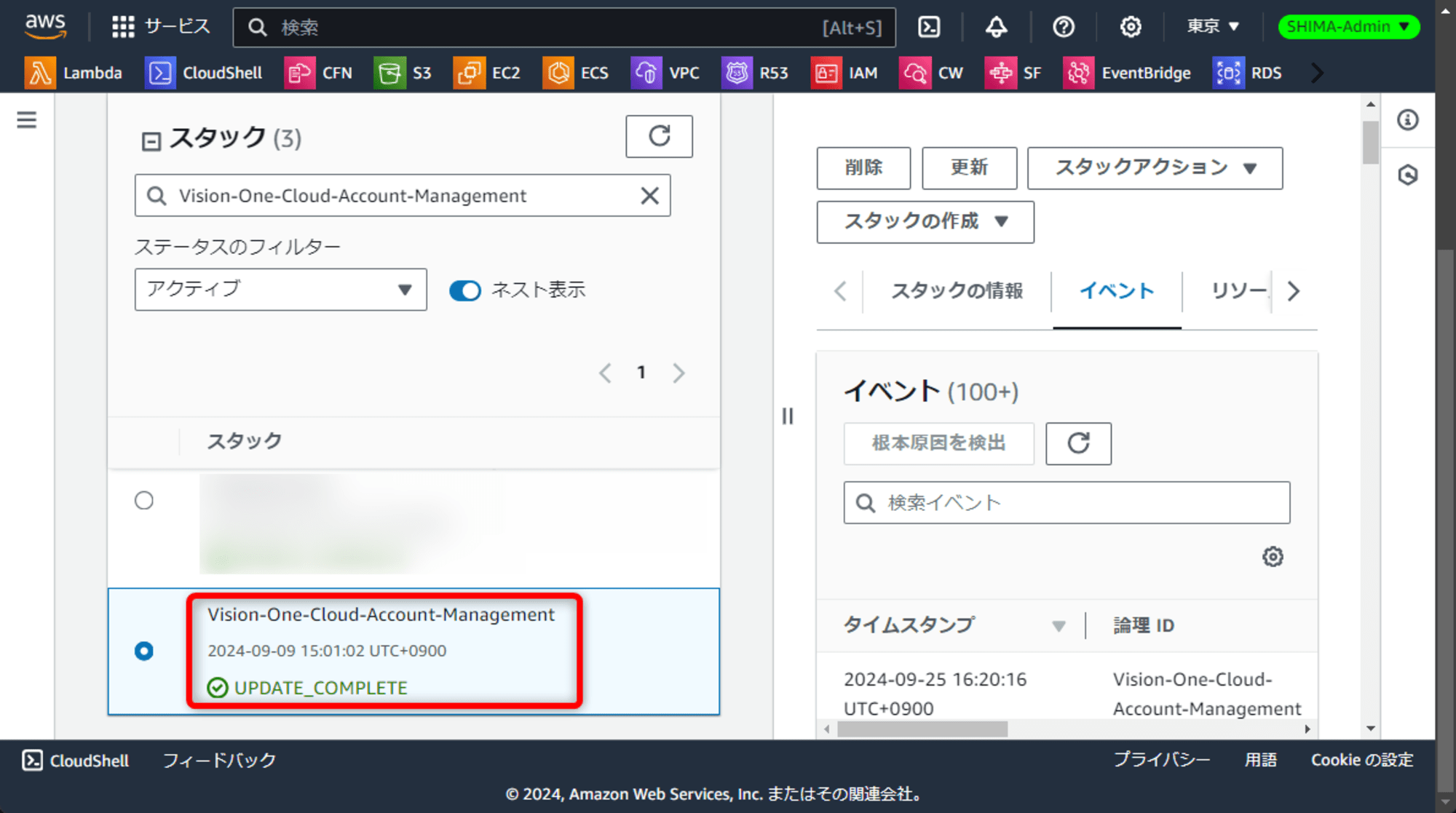This screenshot has height=813, width=1456.
Task: Open the help question mark icon
Action: pos(1064,27)
